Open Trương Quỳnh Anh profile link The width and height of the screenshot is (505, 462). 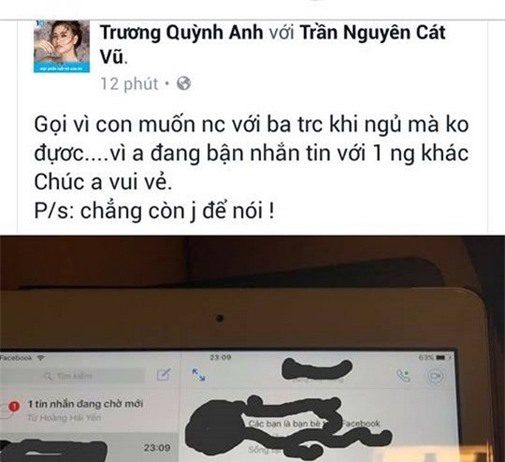pyautogui.click(x=181, y=33)
